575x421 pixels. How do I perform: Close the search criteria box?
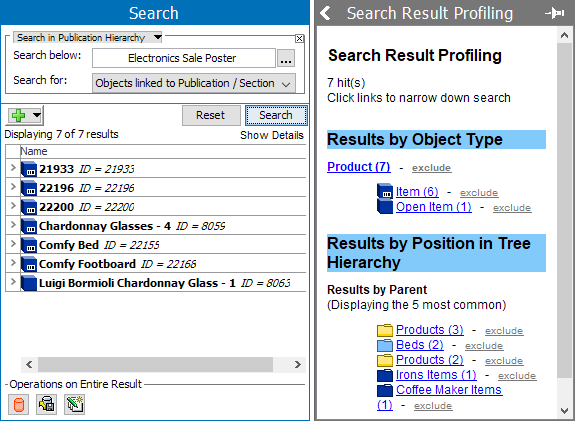point(299,39)
